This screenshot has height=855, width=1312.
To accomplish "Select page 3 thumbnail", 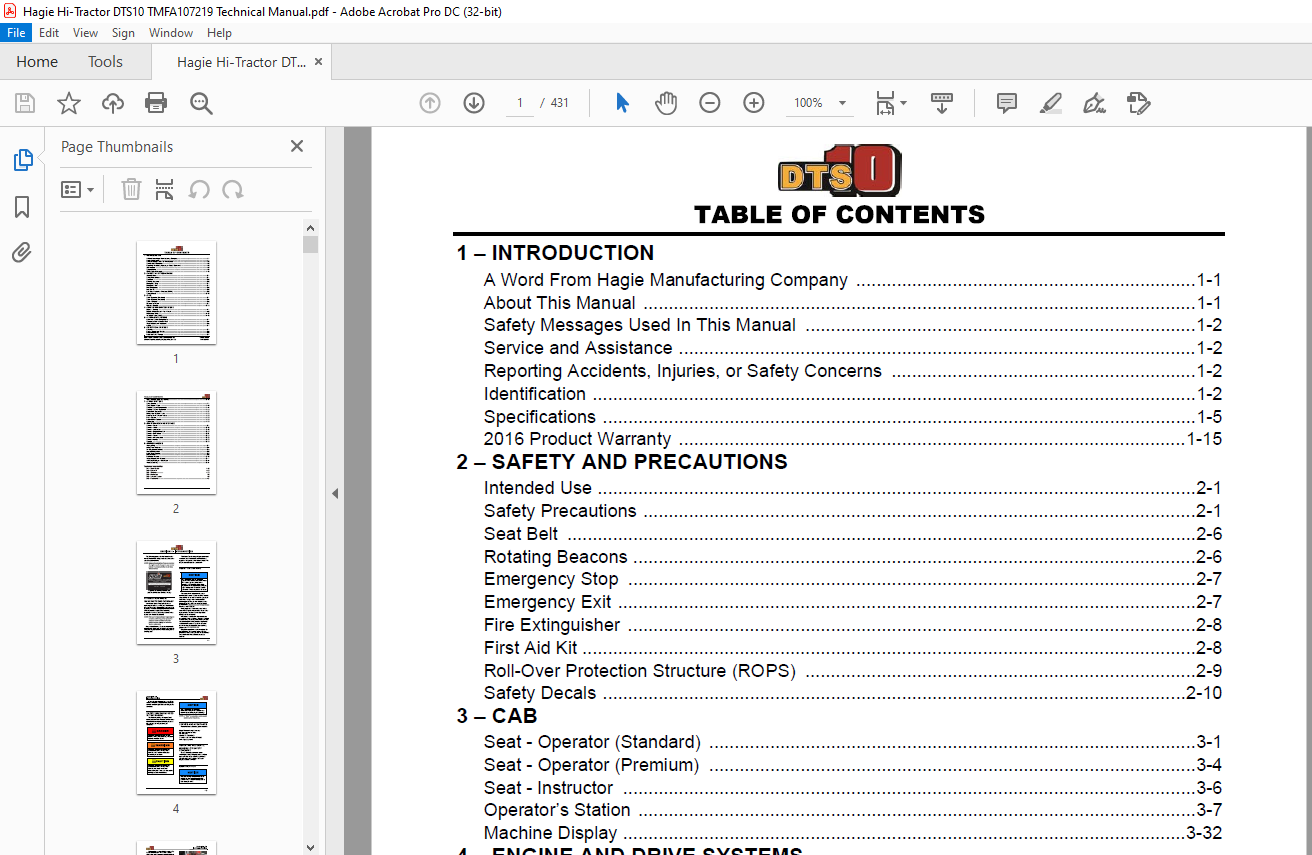I will point(176,592).
